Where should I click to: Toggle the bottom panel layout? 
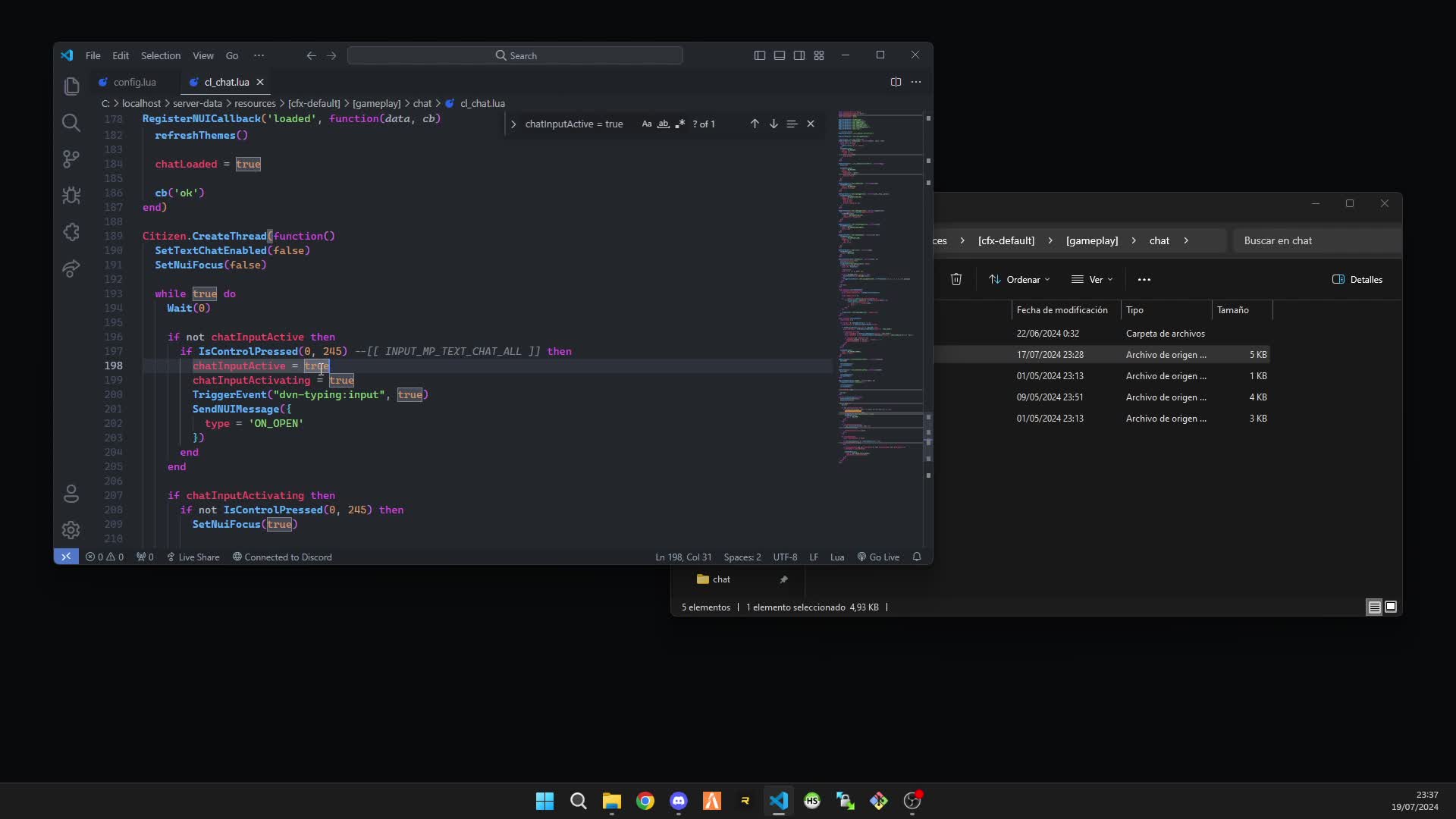pos(780,55)
